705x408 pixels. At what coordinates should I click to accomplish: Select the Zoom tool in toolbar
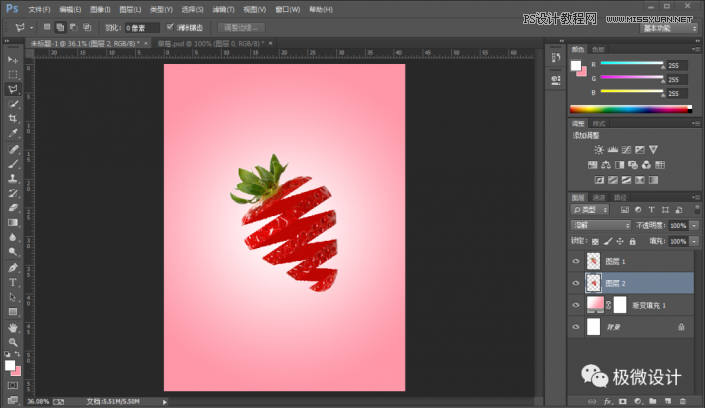click(x=13, y=342)
